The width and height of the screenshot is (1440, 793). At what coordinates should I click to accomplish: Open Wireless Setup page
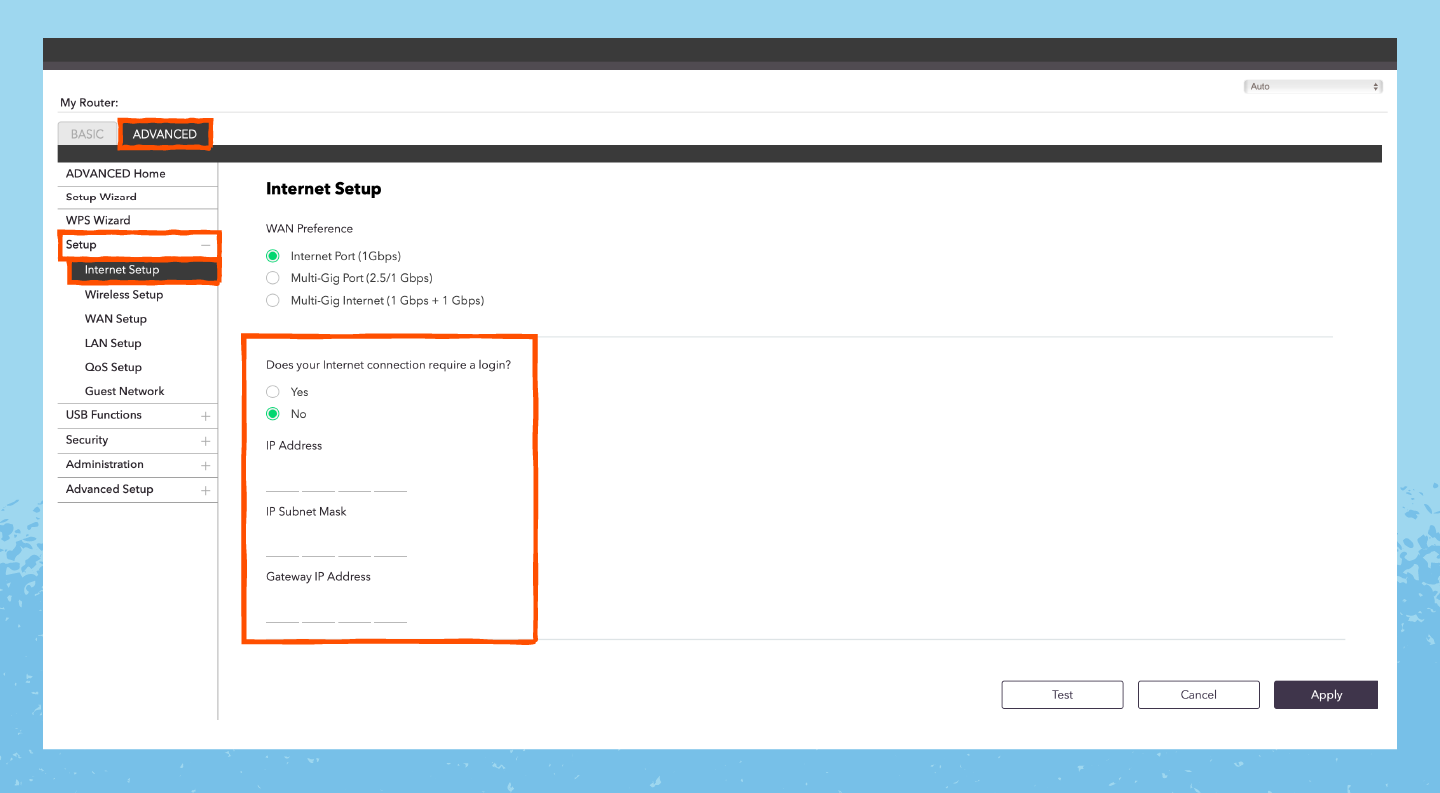[x=124, y=295]
